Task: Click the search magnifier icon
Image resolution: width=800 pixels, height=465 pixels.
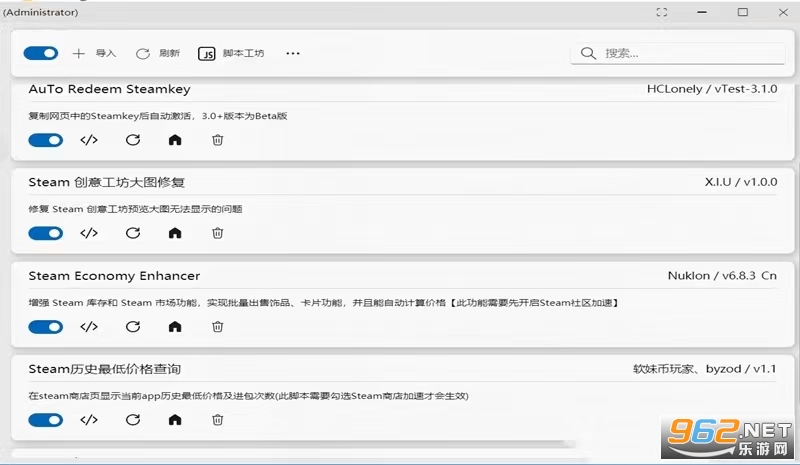Action: point(588,53)
